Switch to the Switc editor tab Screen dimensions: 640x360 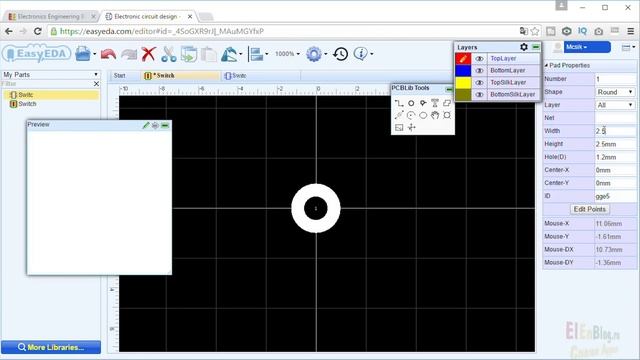261,76
